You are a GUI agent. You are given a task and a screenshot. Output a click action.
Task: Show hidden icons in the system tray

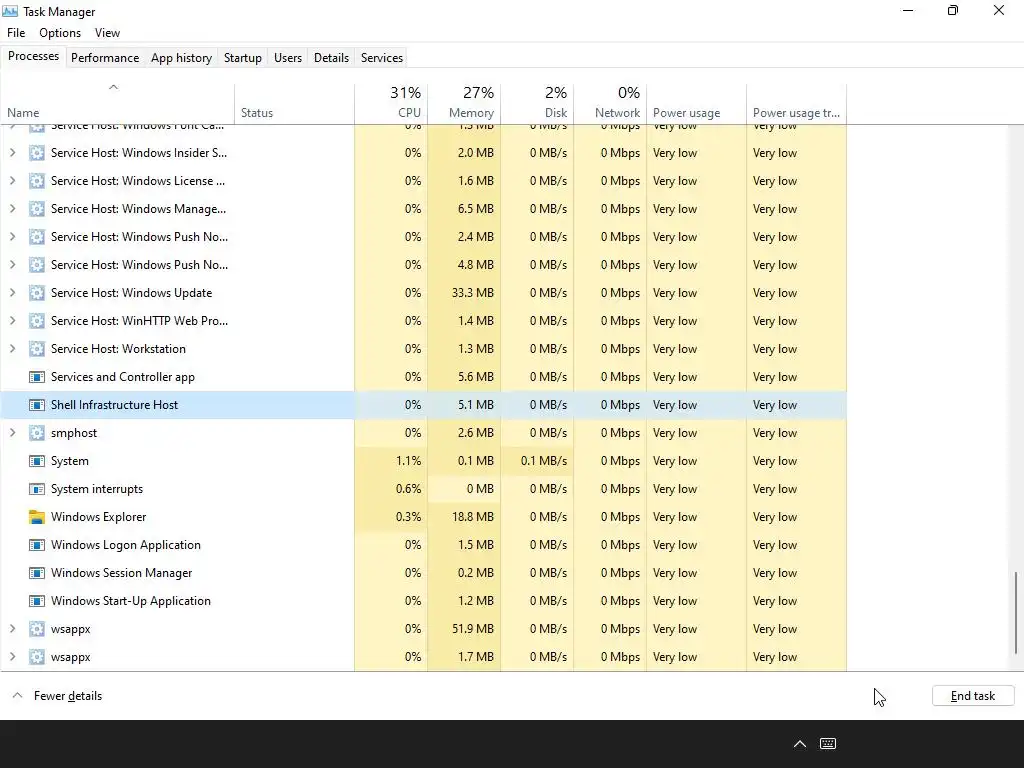[799, 743]
